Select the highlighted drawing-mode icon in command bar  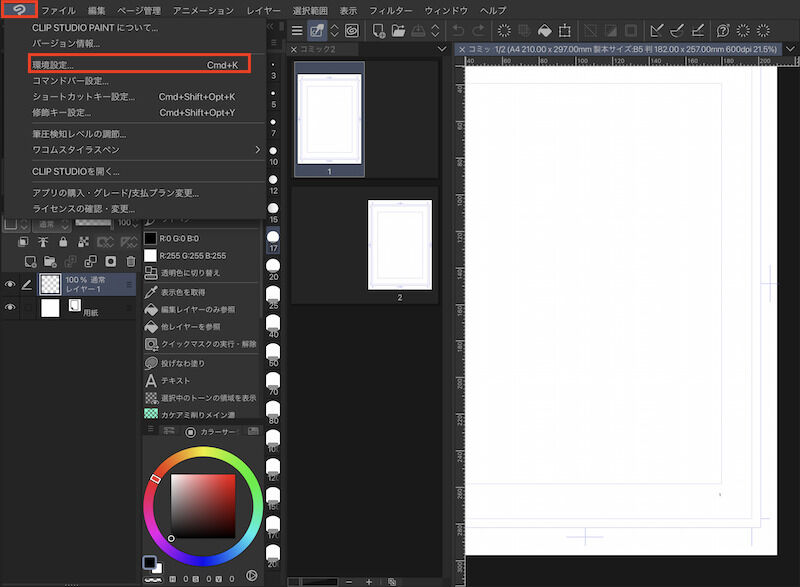pos(317,31)
